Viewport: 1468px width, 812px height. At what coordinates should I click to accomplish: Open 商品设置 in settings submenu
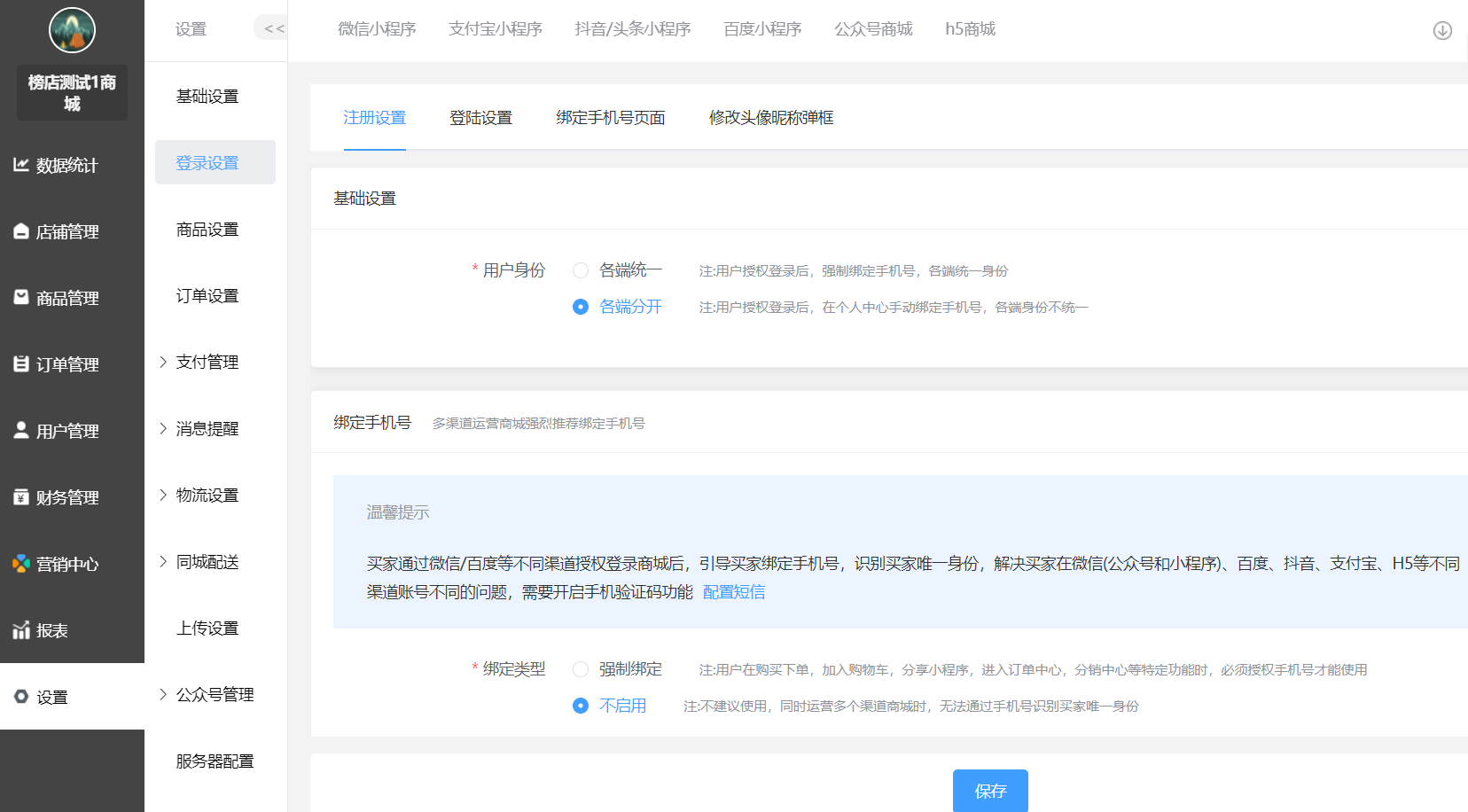207,229
